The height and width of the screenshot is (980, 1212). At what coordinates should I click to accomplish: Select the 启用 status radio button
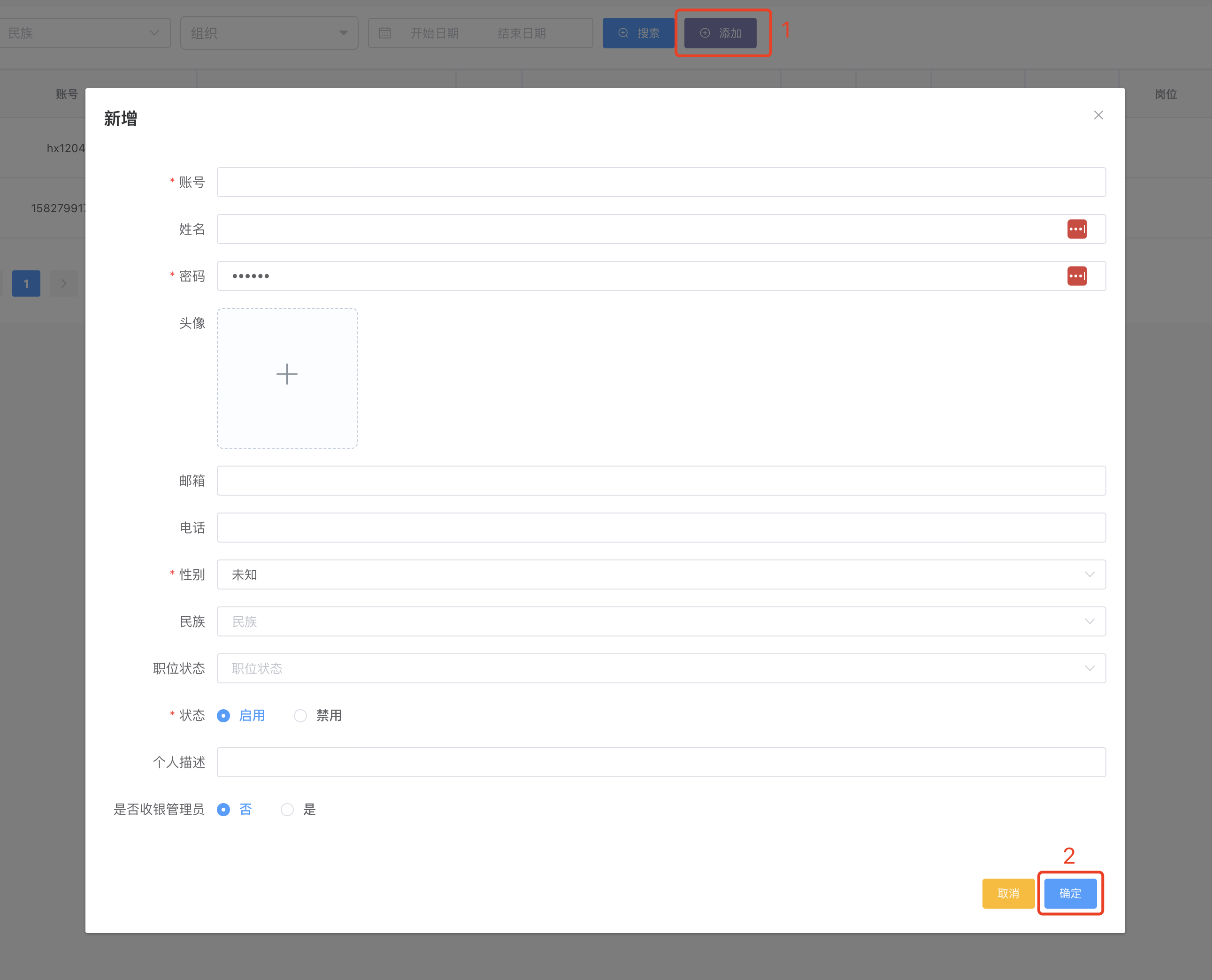pyautogui.click(x=223, y=715)
